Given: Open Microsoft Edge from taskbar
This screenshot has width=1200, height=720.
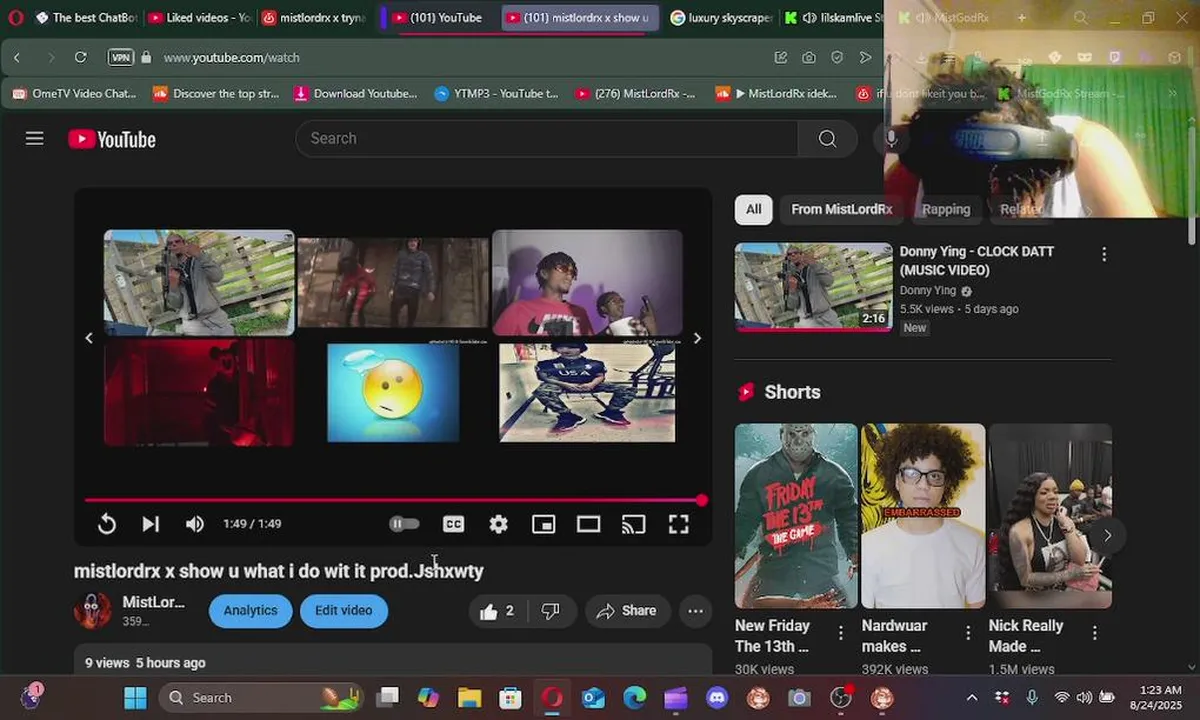Looking at the screenshot, I should click(634, 698).
